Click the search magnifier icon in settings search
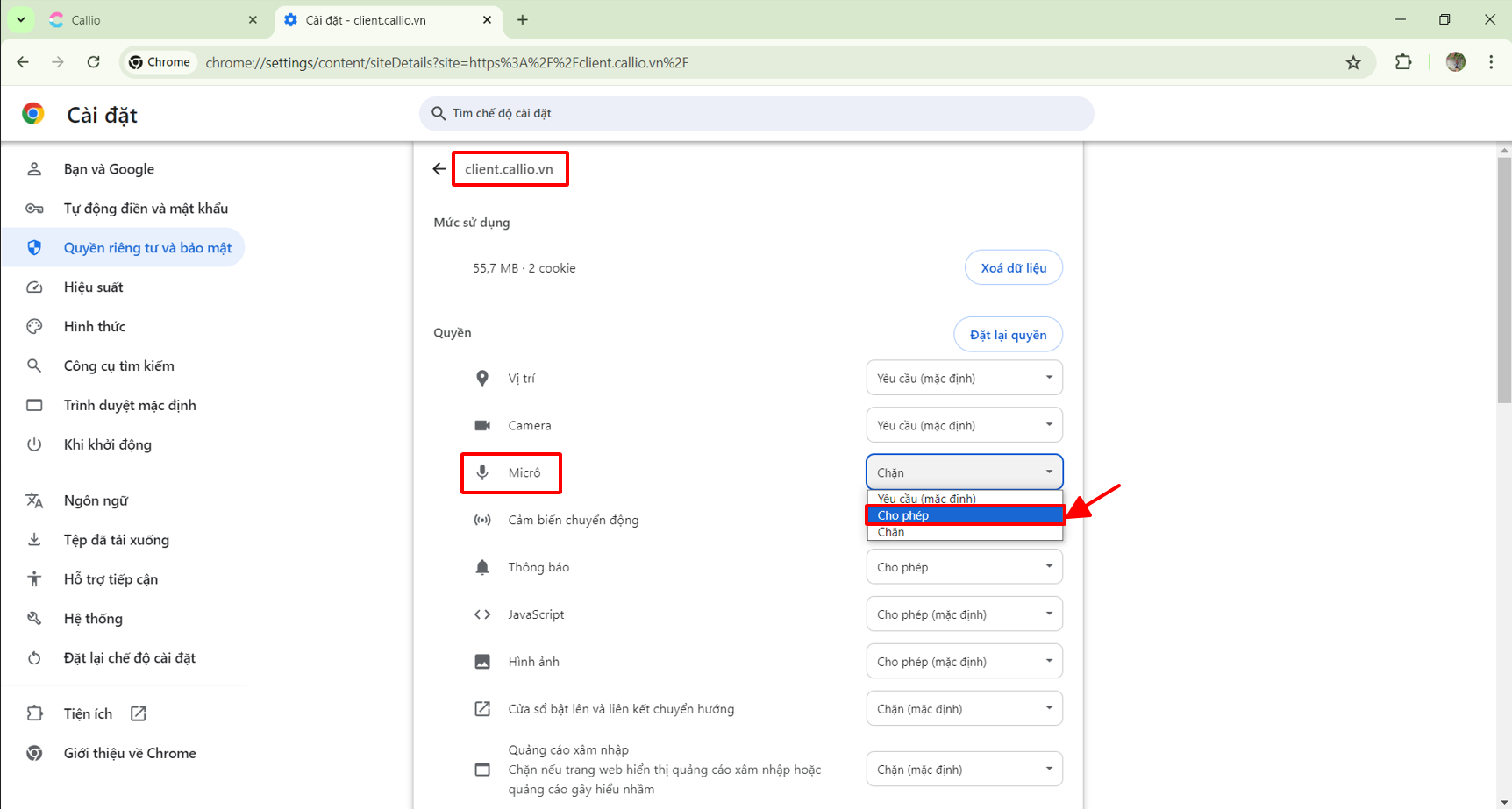 439,113
